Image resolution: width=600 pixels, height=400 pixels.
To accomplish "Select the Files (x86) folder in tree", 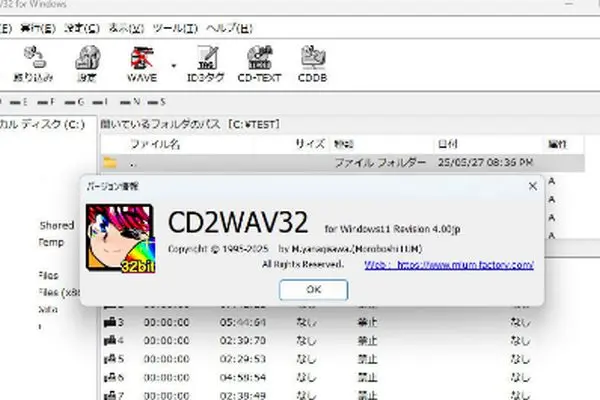I will [59, 292].
